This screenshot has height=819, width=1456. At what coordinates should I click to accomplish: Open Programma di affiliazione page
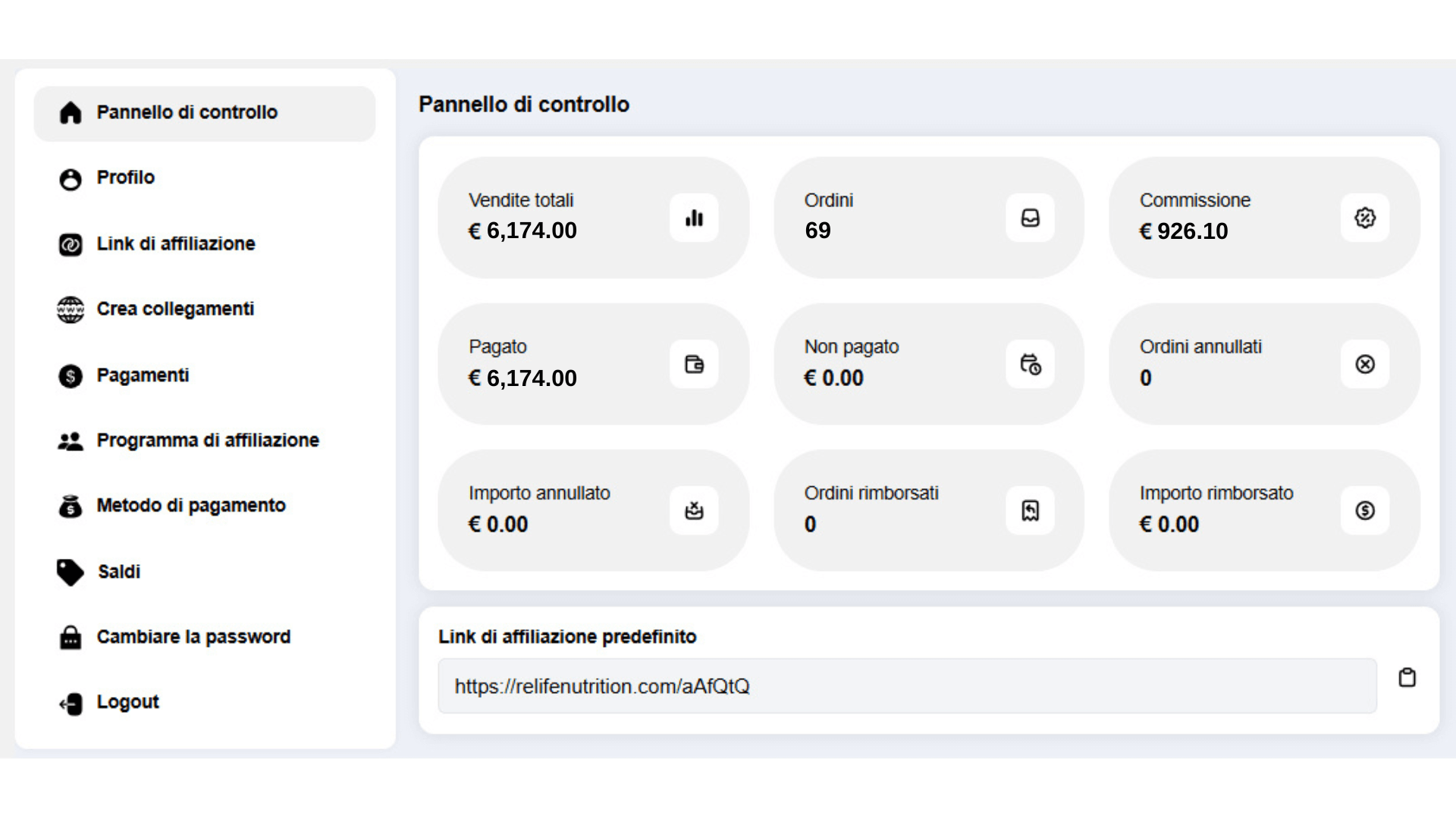pyautogui.click(x=208, y=441)
